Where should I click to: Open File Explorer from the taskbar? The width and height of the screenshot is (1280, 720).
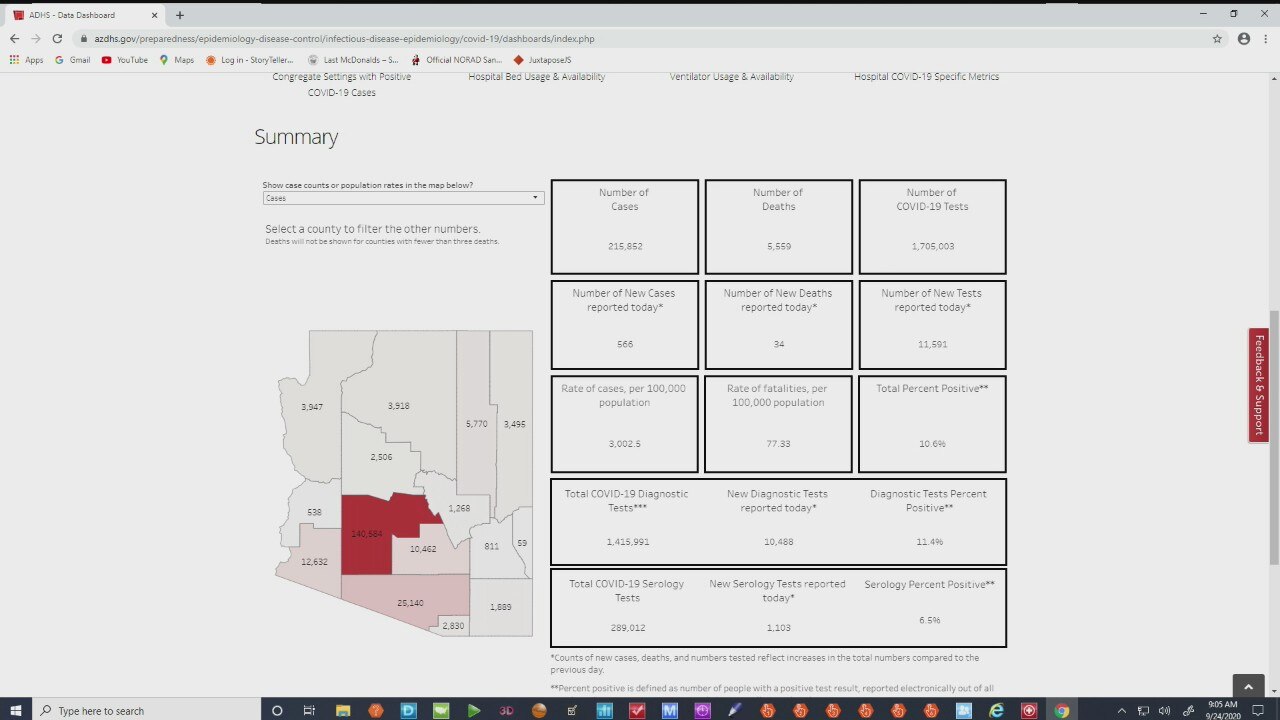point(343,710)
